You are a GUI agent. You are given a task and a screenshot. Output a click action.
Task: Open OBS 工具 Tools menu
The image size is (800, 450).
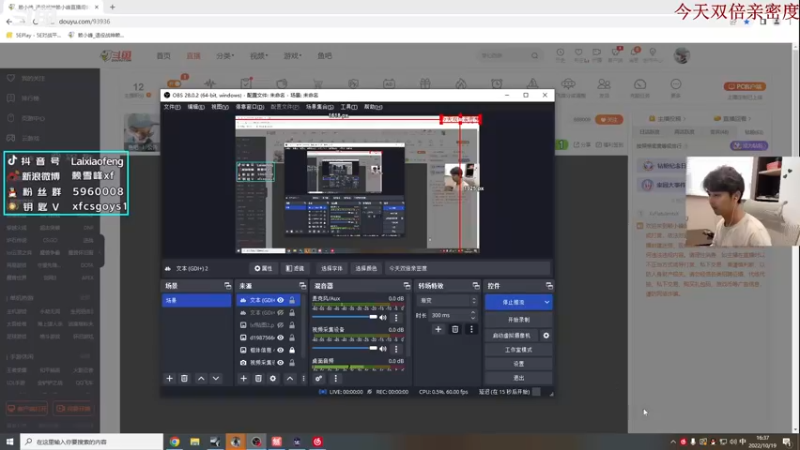[x=349, y=107]
